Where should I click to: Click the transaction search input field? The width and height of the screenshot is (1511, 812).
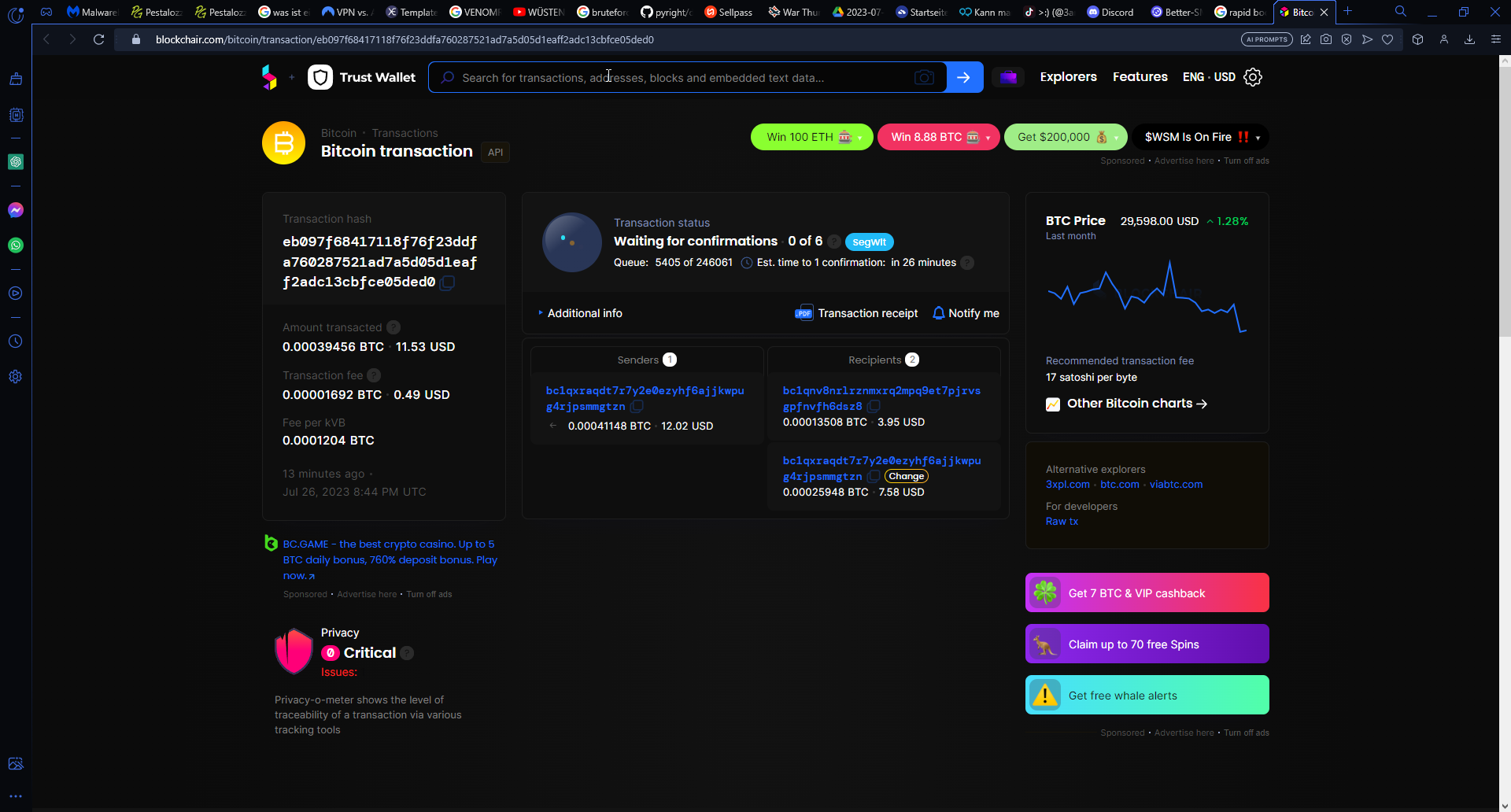click(x=677, y=78)
